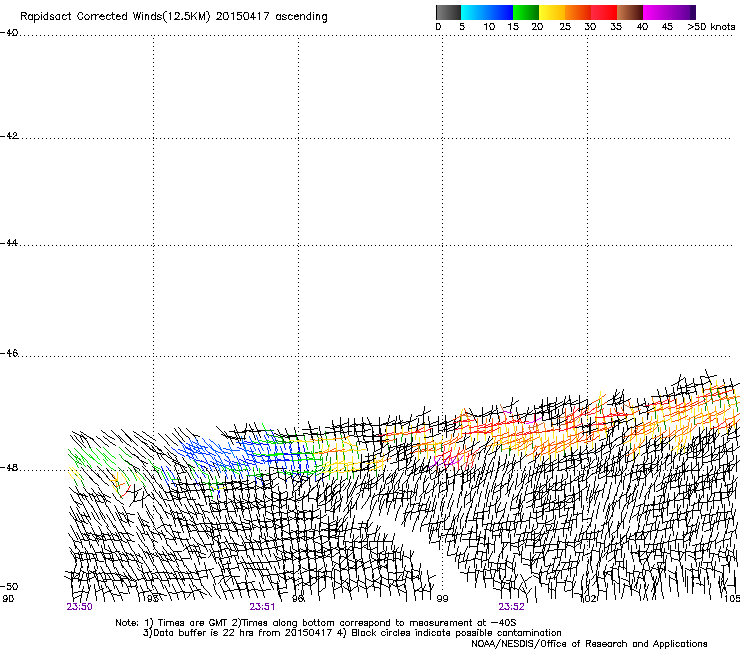Click the green 15-20 knots color segment
This screenshot has height=650, width=740.
(526, 12)
